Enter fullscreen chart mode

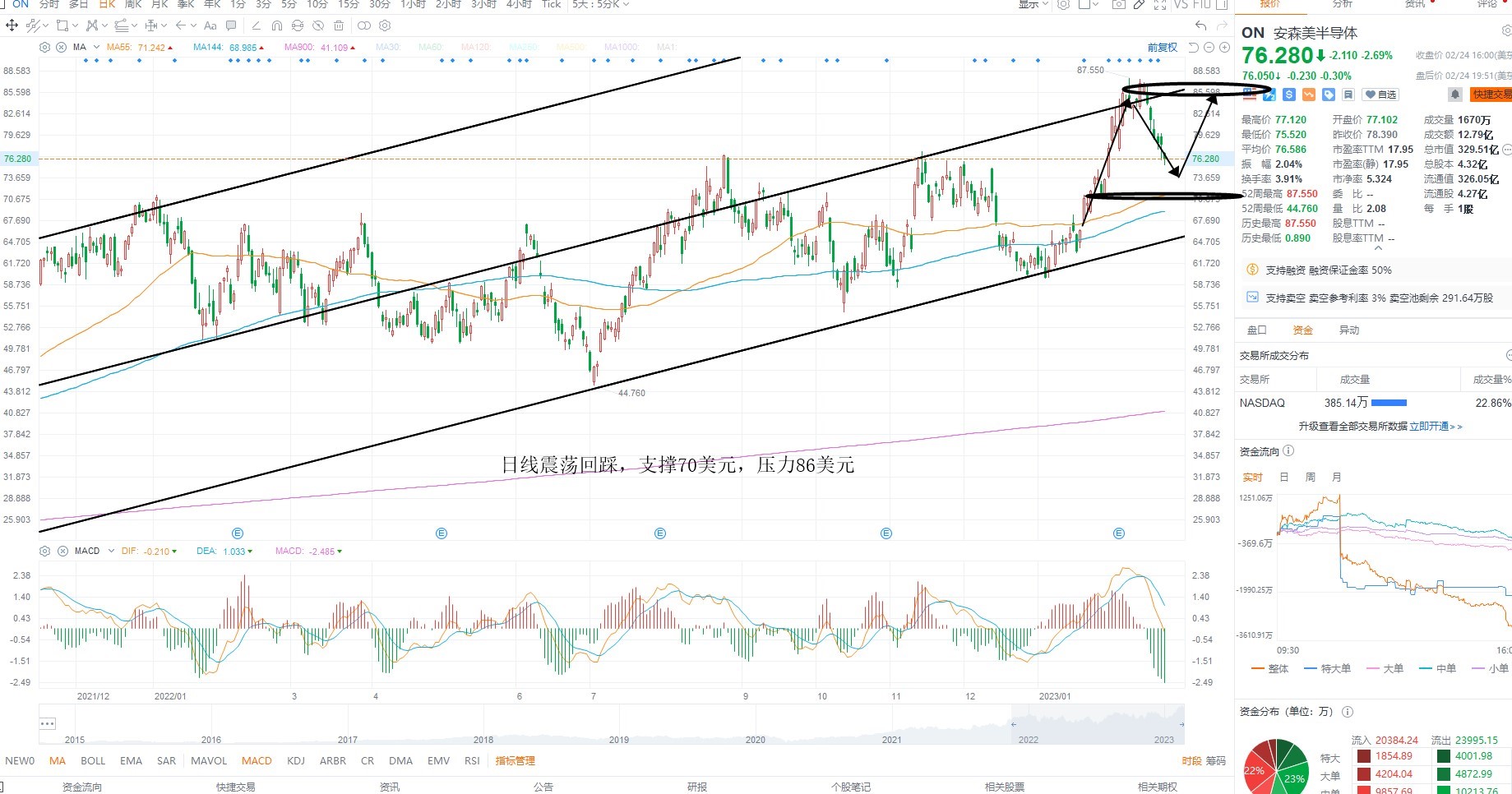[x=1160, y=4]
